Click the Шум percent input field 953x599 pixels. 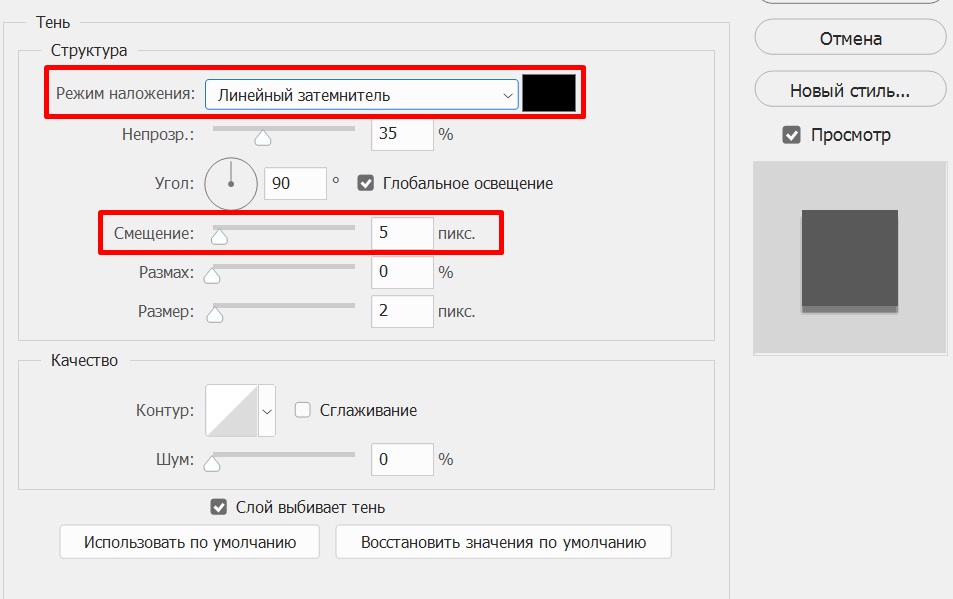click(402, 459)
